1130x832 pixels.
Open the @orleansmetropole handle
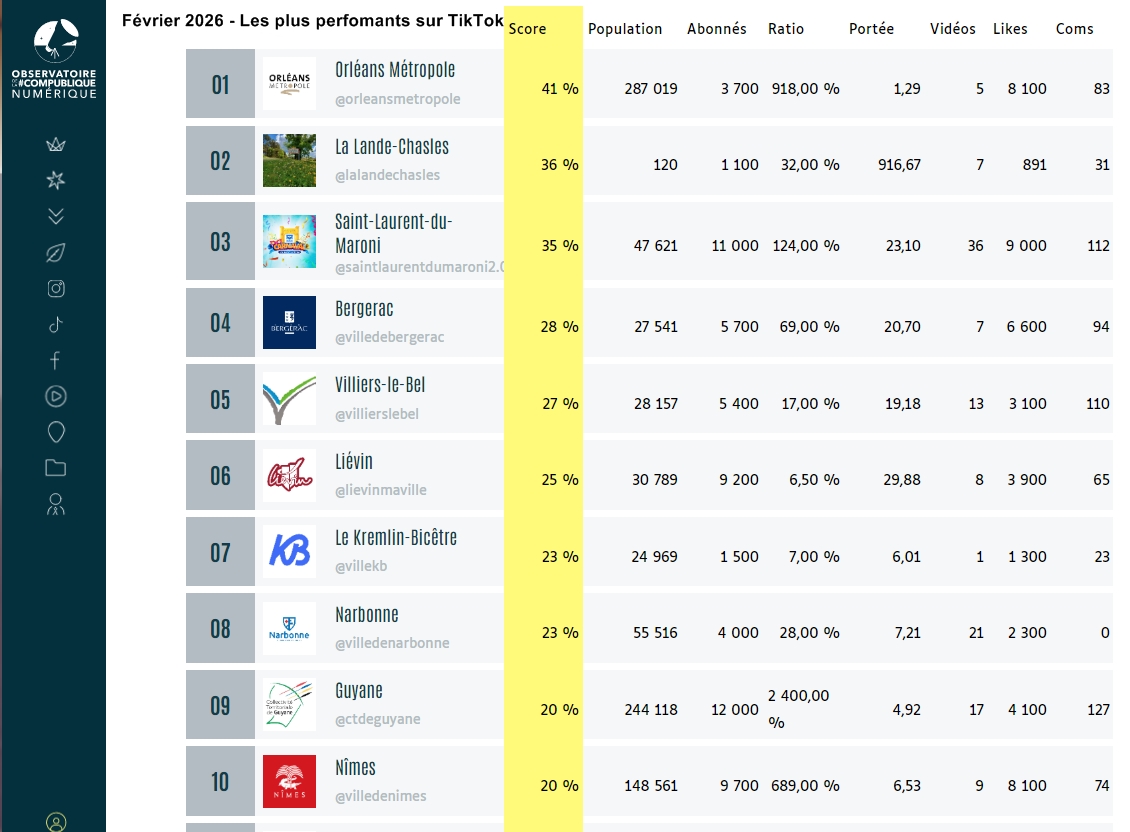tap(398, 99)
